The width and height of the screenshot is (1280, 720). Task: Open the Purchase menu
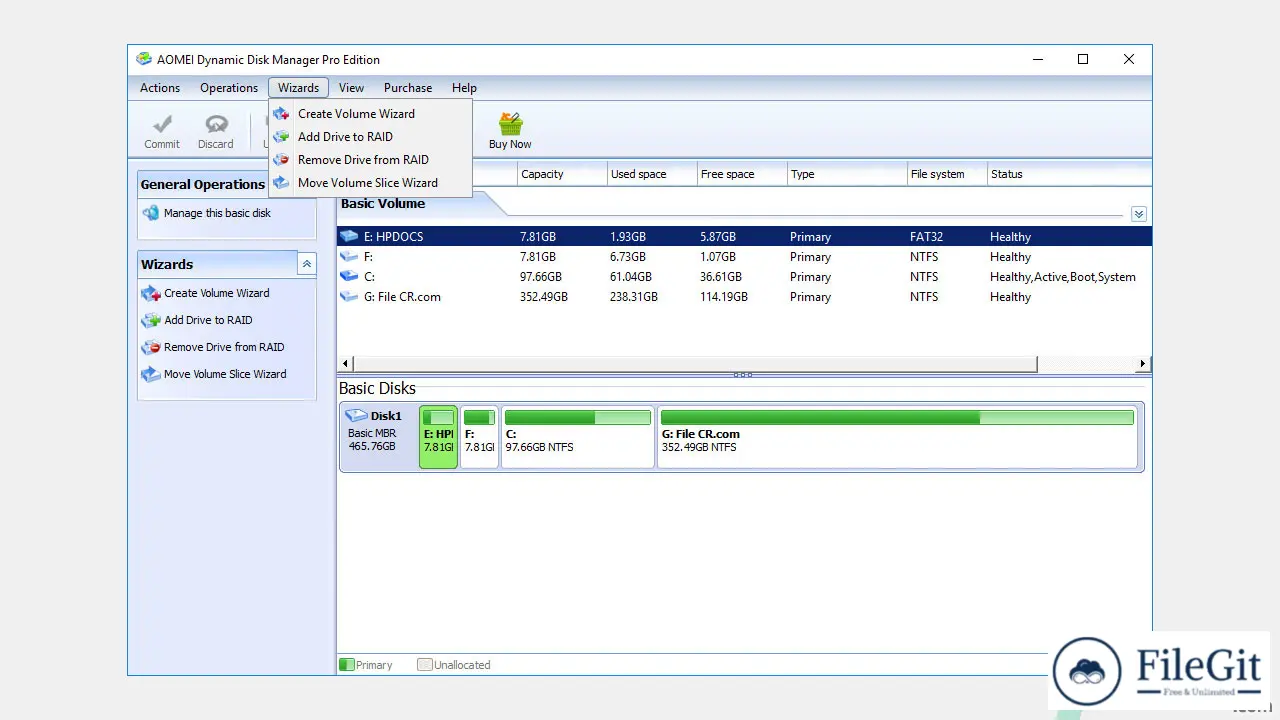408,88
